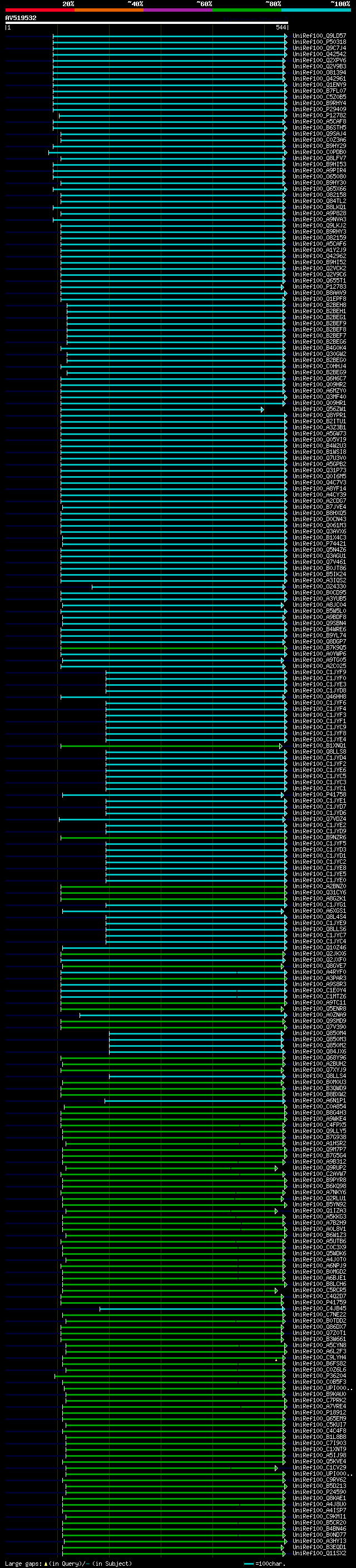Click the red 20% identity legend segment
The width and height of the screenshot is (356, 1568).
click(39, 10)
